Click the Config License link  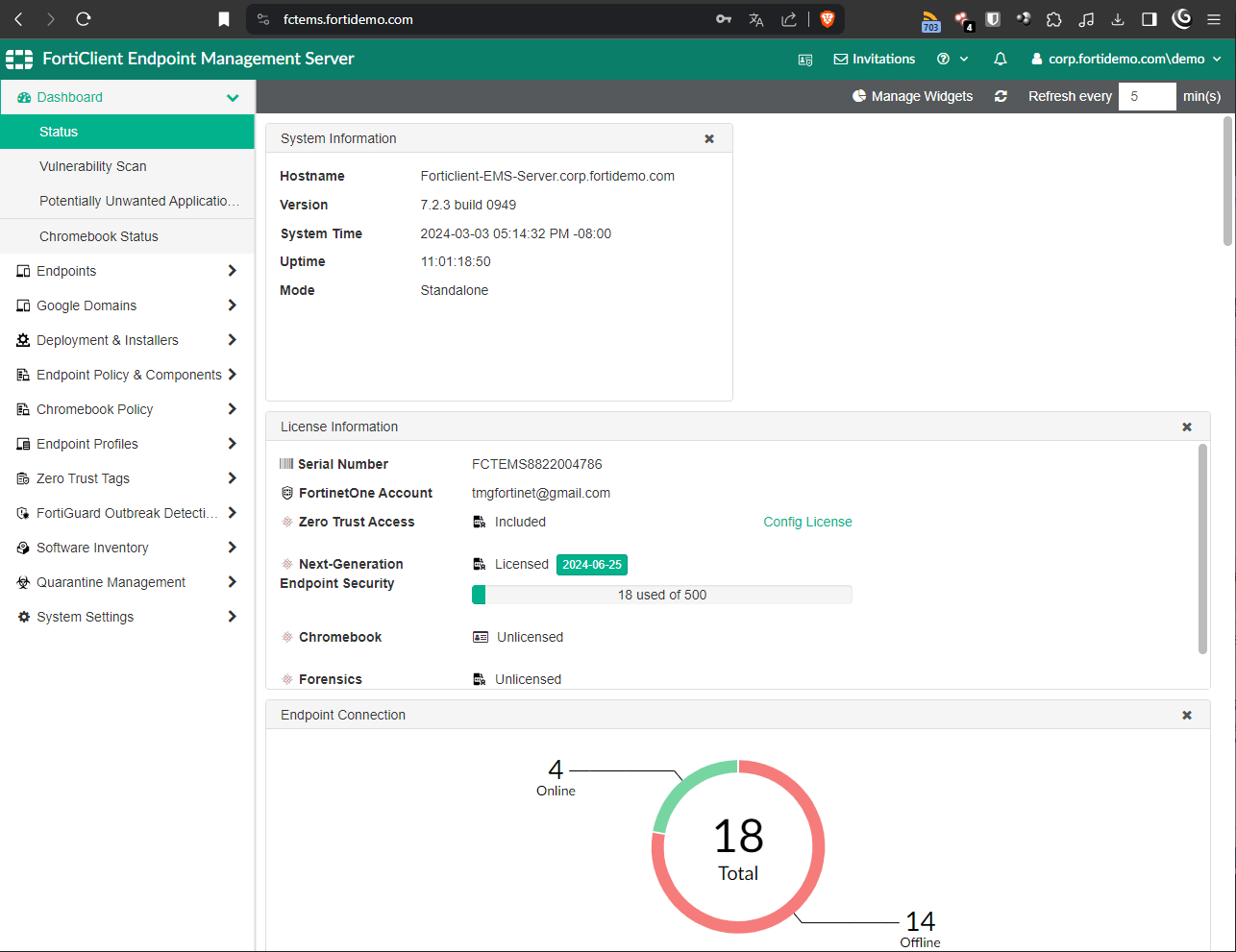807,522
